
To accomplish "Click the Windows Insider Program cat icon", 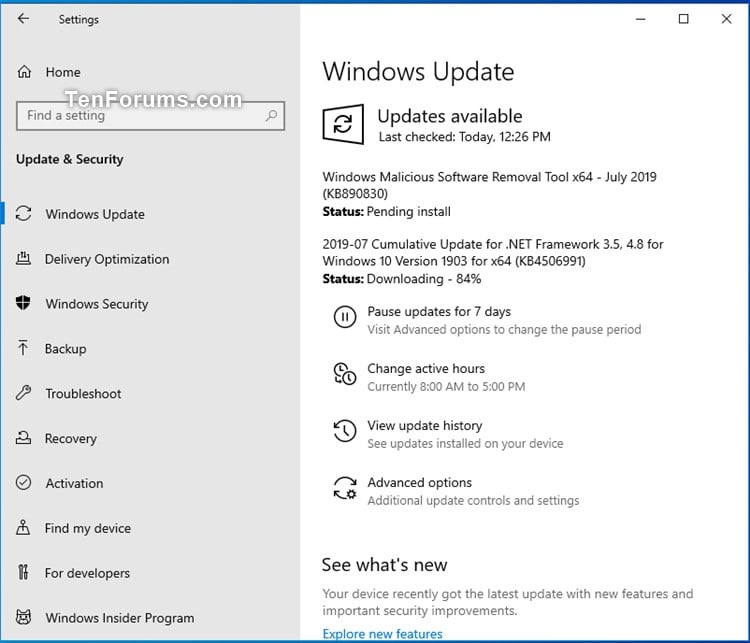I will pos(23,617).
